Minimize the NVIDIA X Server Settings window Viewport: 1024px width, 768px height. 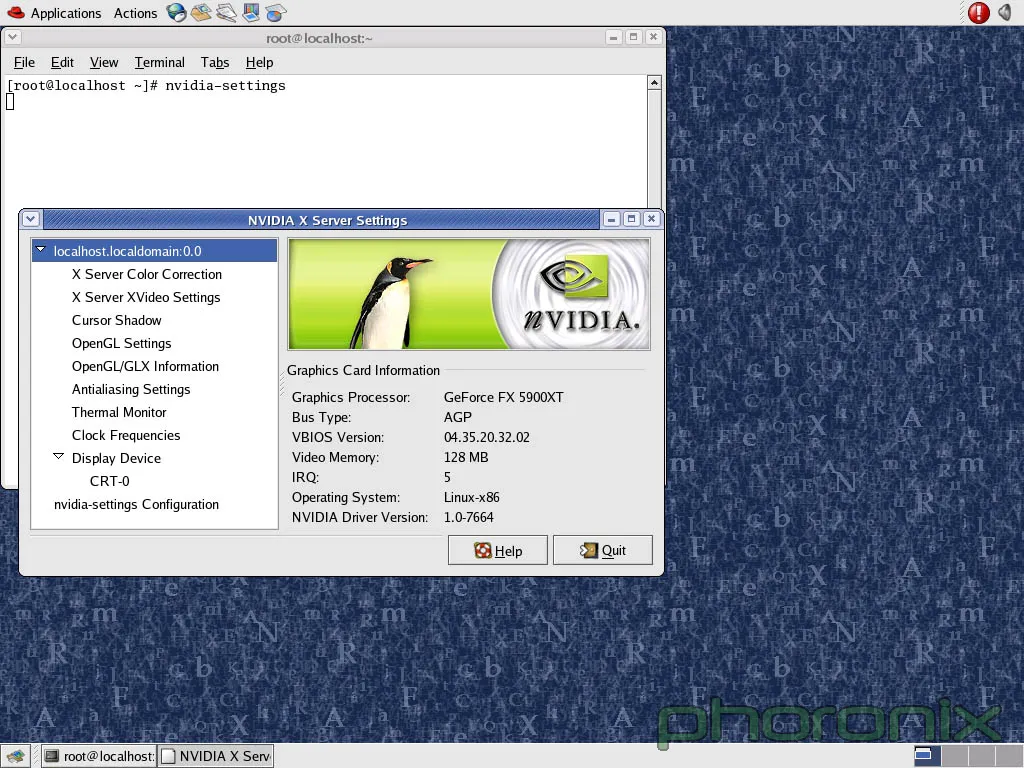point(611,219)
